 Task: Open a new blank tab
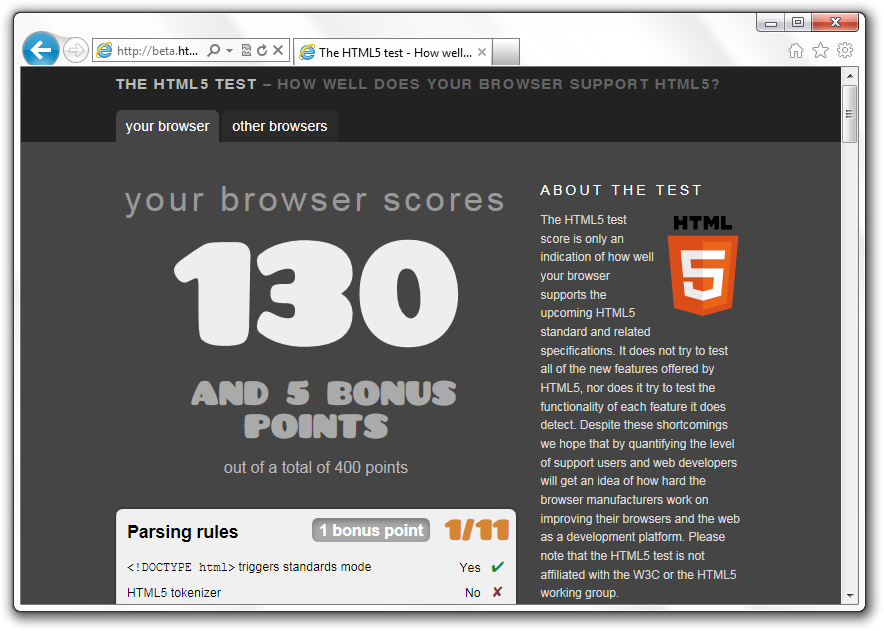pos(506,52)
